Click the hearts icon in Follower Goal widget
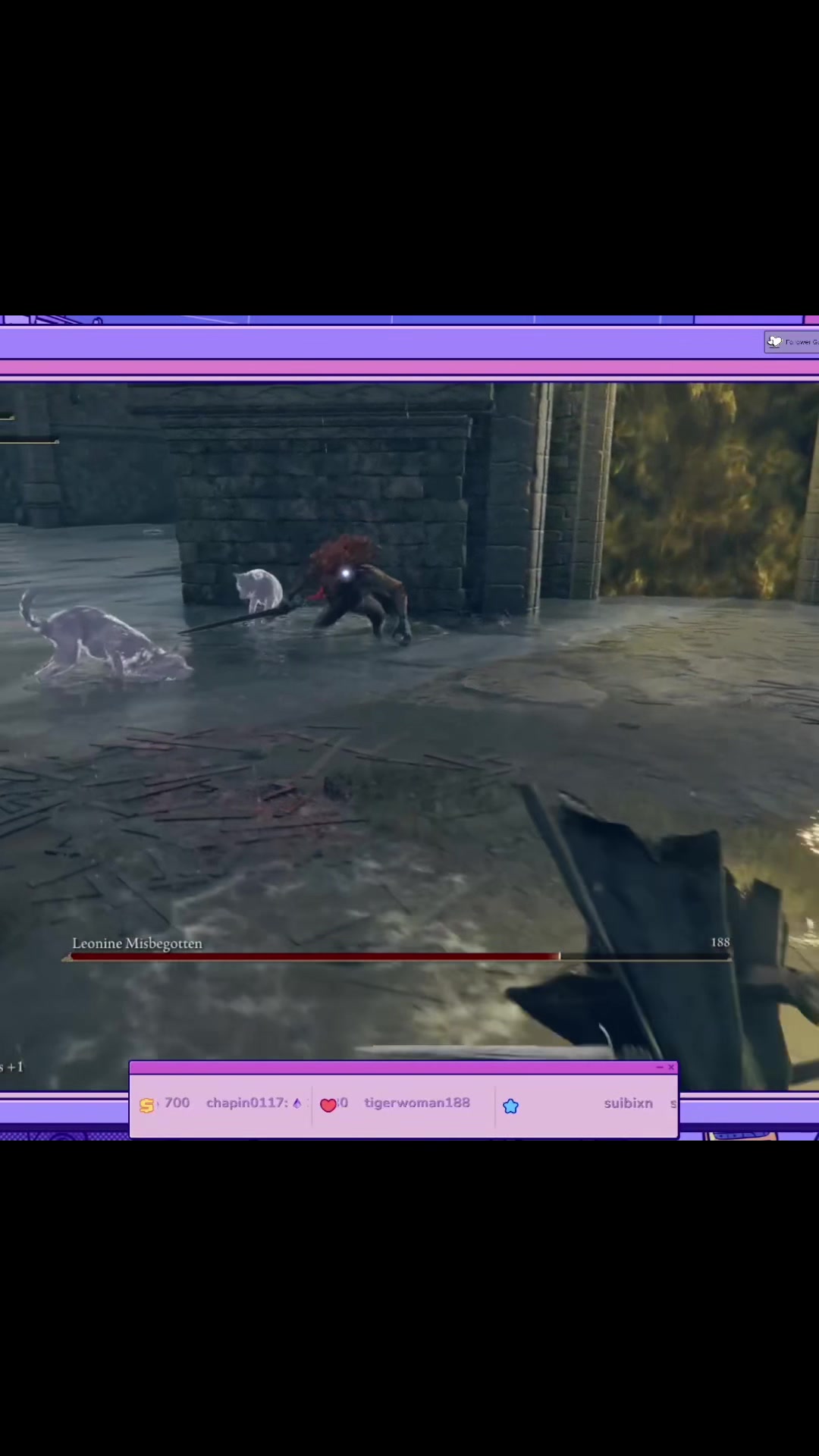Viewport: 819px width, 1456px height. [x=774, y=342]
